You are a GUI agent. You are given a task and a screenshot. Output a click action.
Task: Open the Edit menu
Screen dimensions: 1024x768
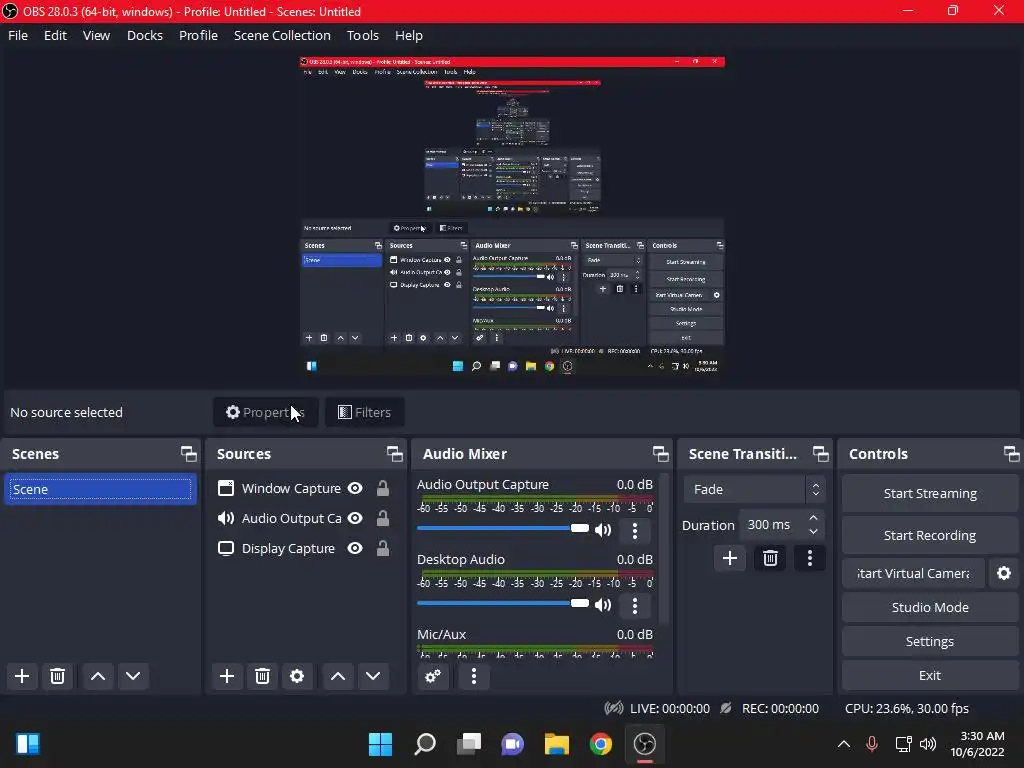click(x=56, y=35)
